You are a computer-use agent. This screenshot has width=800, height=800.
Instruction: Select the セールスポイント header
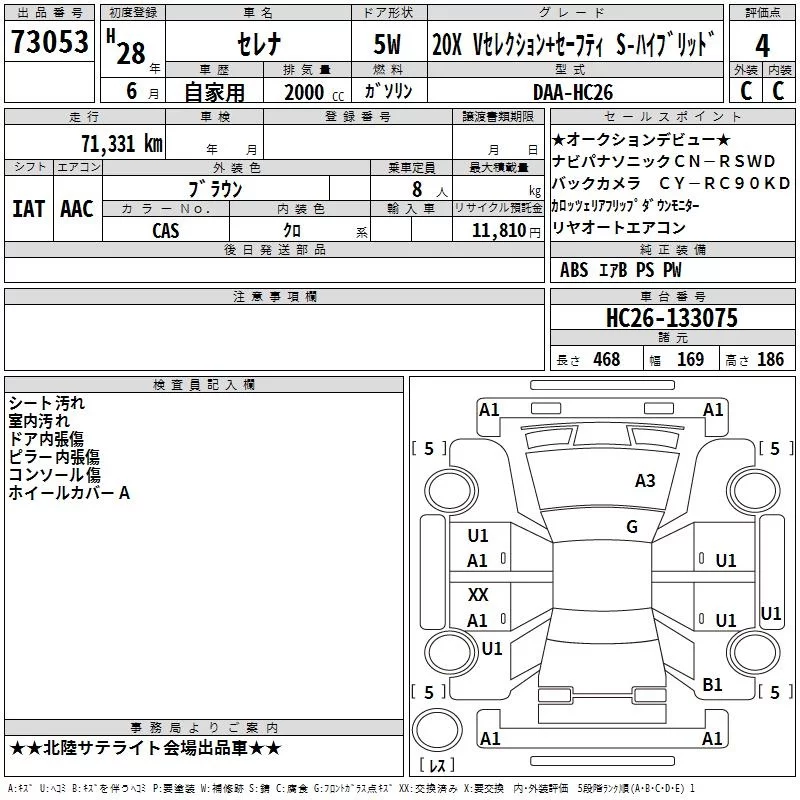click(672, 117)
